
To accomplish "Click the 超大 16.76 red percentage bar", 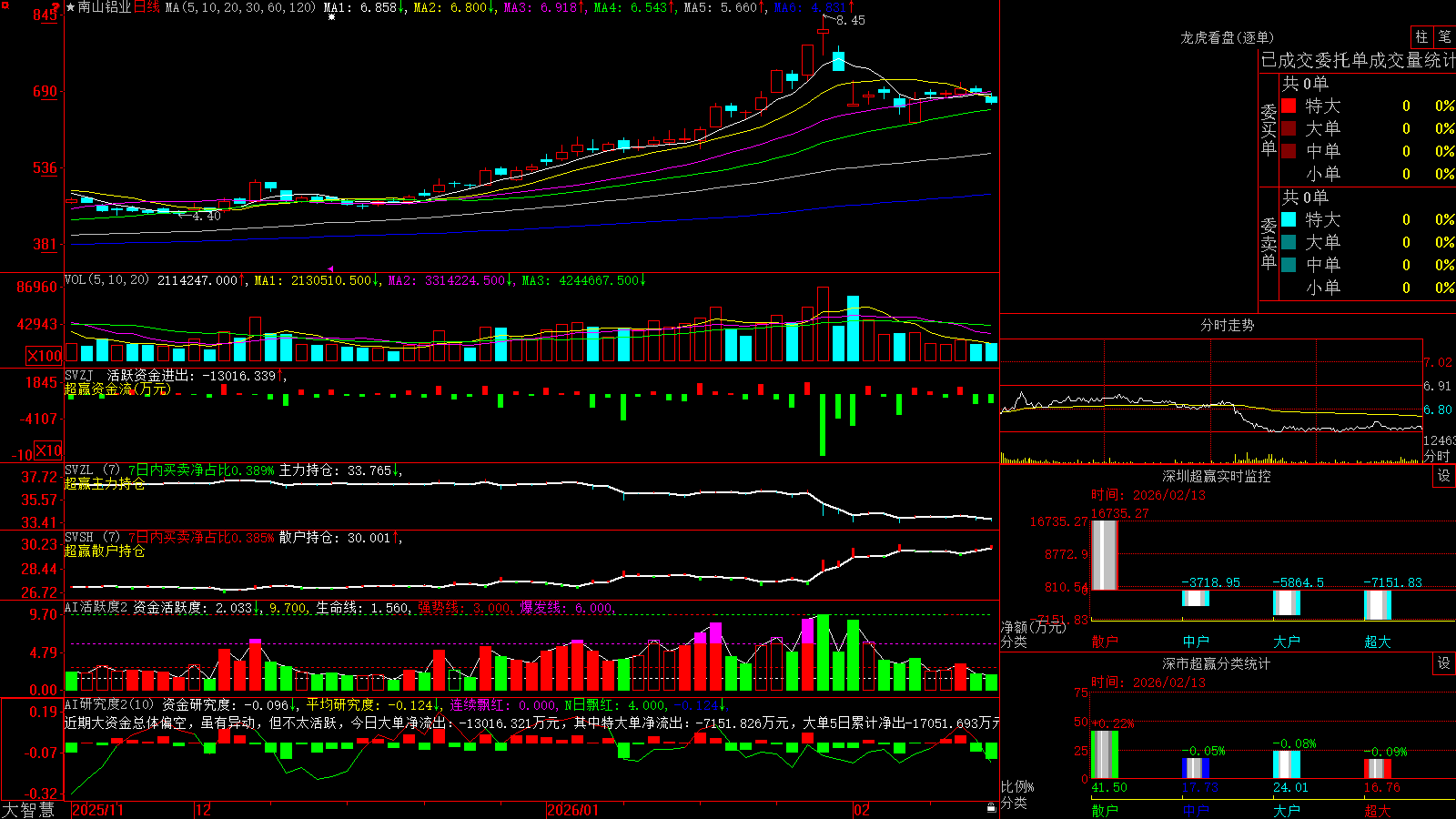I will coord(1378,769).
